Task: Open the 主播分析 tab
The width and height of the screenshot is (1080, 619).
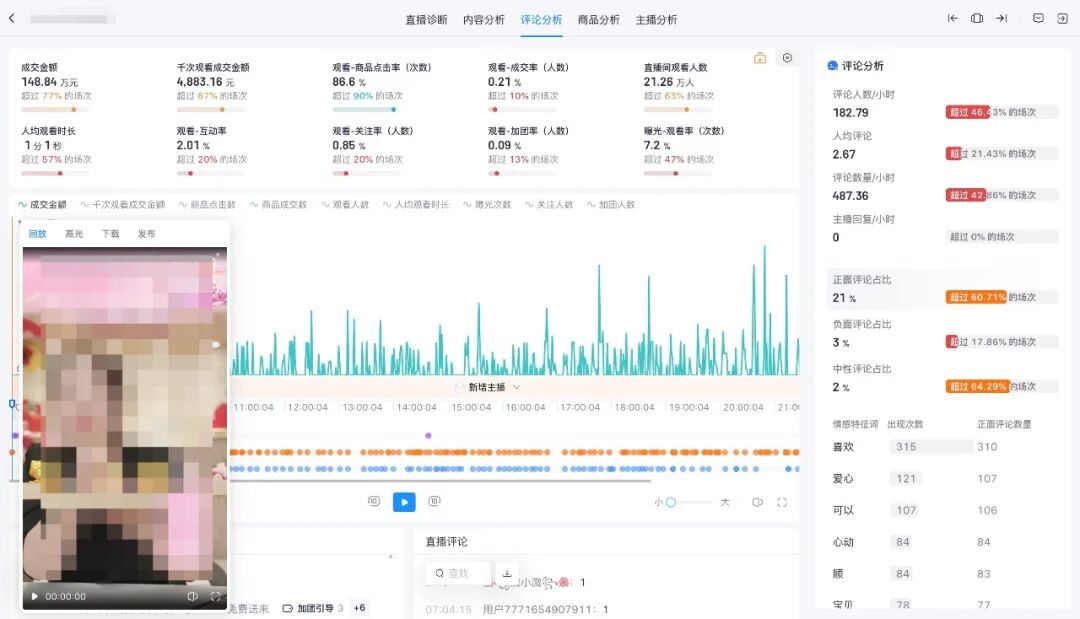Action: click(x=656, y=20)
